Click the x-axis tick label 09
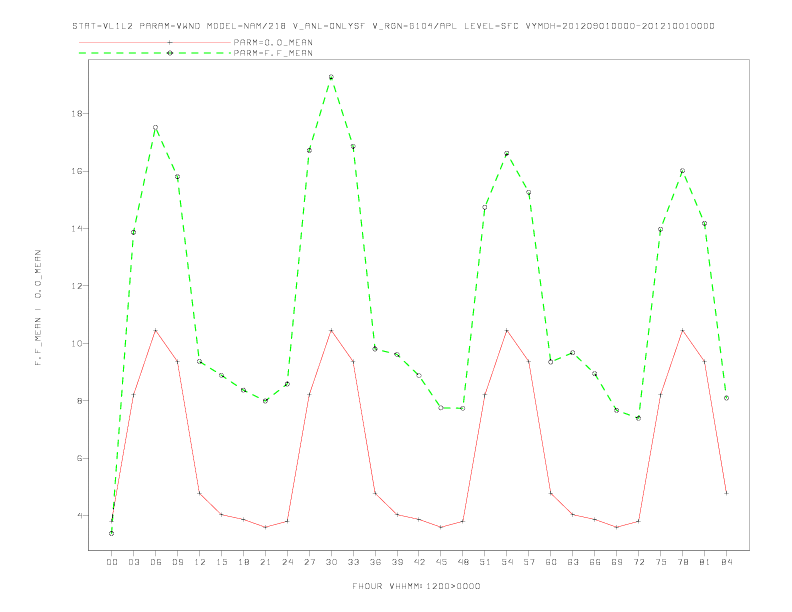Image resolution: width=792 pixels, height=612 pixels. pos(177,562)
